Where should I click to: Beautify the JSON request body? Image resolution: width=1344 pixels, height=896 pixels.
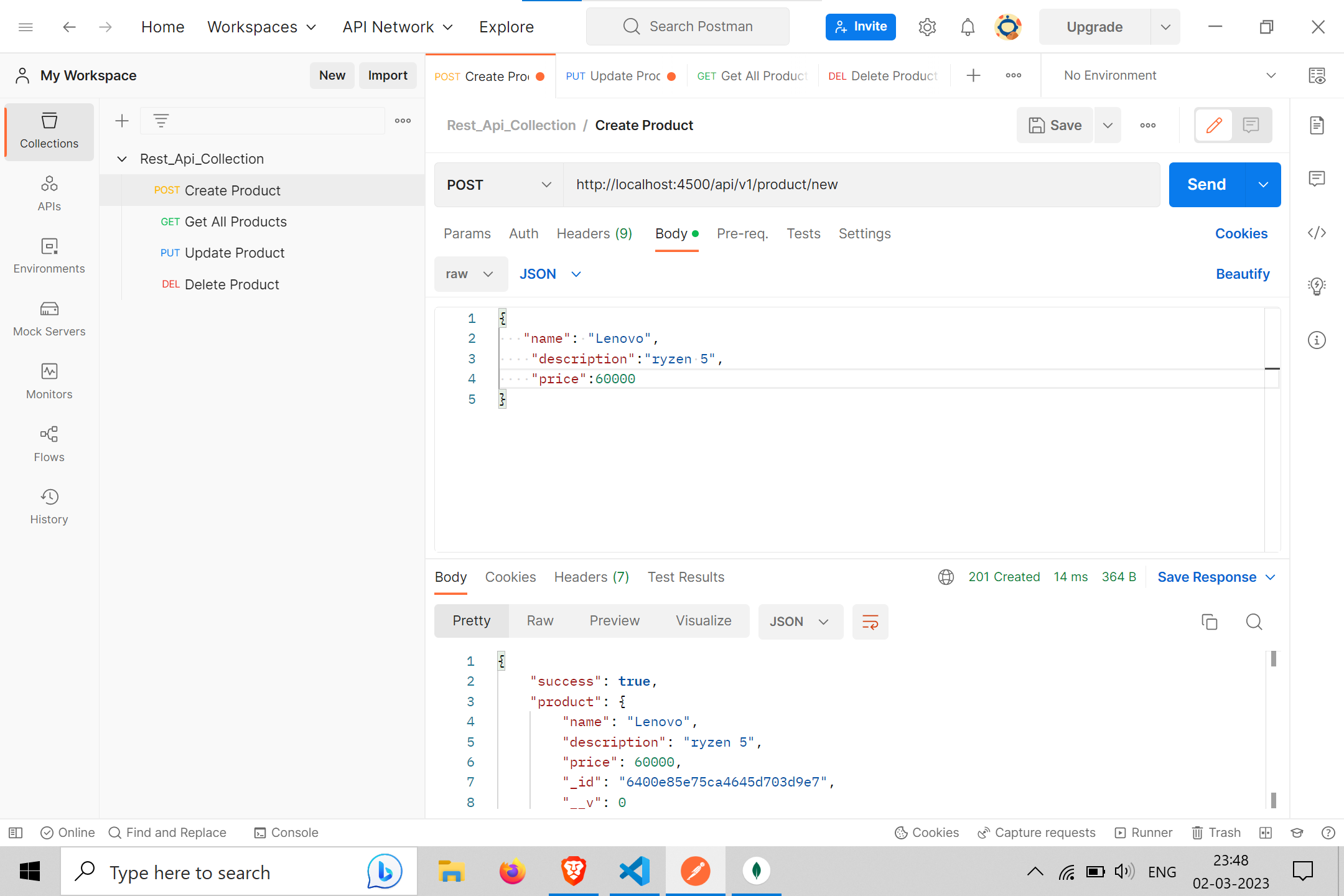pos(1243,274)
